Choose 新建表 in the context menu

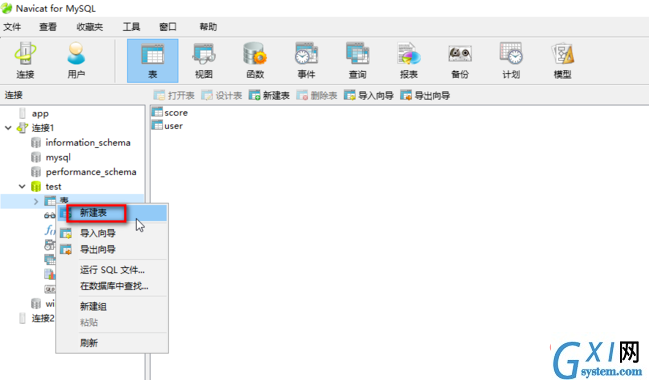112,213
